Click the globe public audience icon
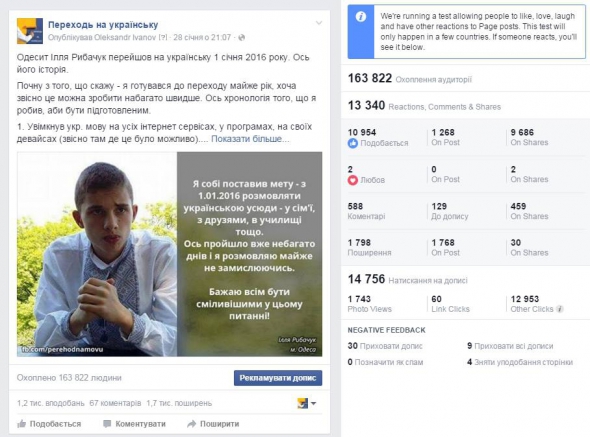The image size is (590, 437). [x=242, y=38]
